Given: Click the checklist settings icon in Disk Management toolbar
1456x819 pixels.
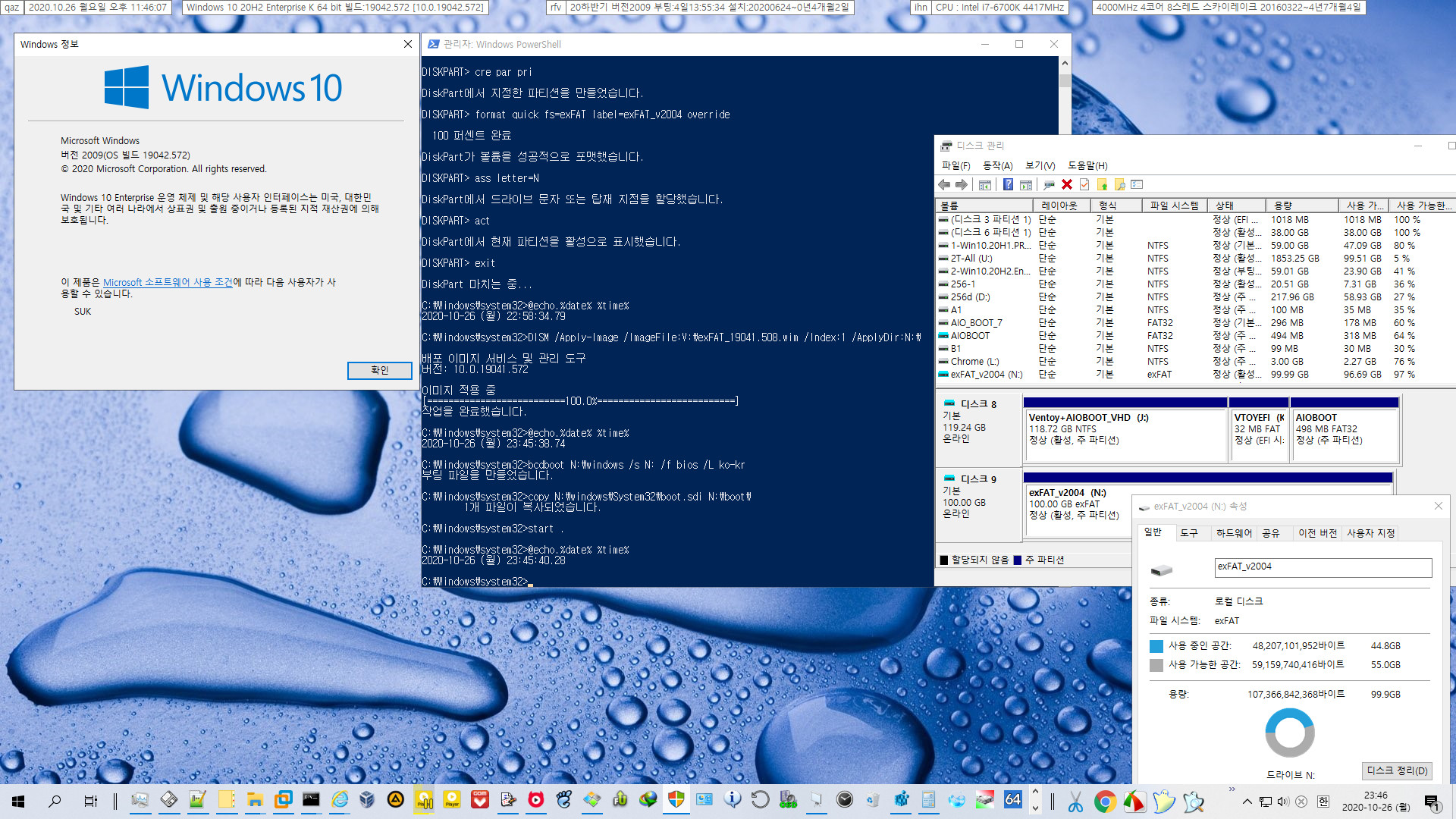Looking at the screenshot, I should click(x=1137, y=184).
